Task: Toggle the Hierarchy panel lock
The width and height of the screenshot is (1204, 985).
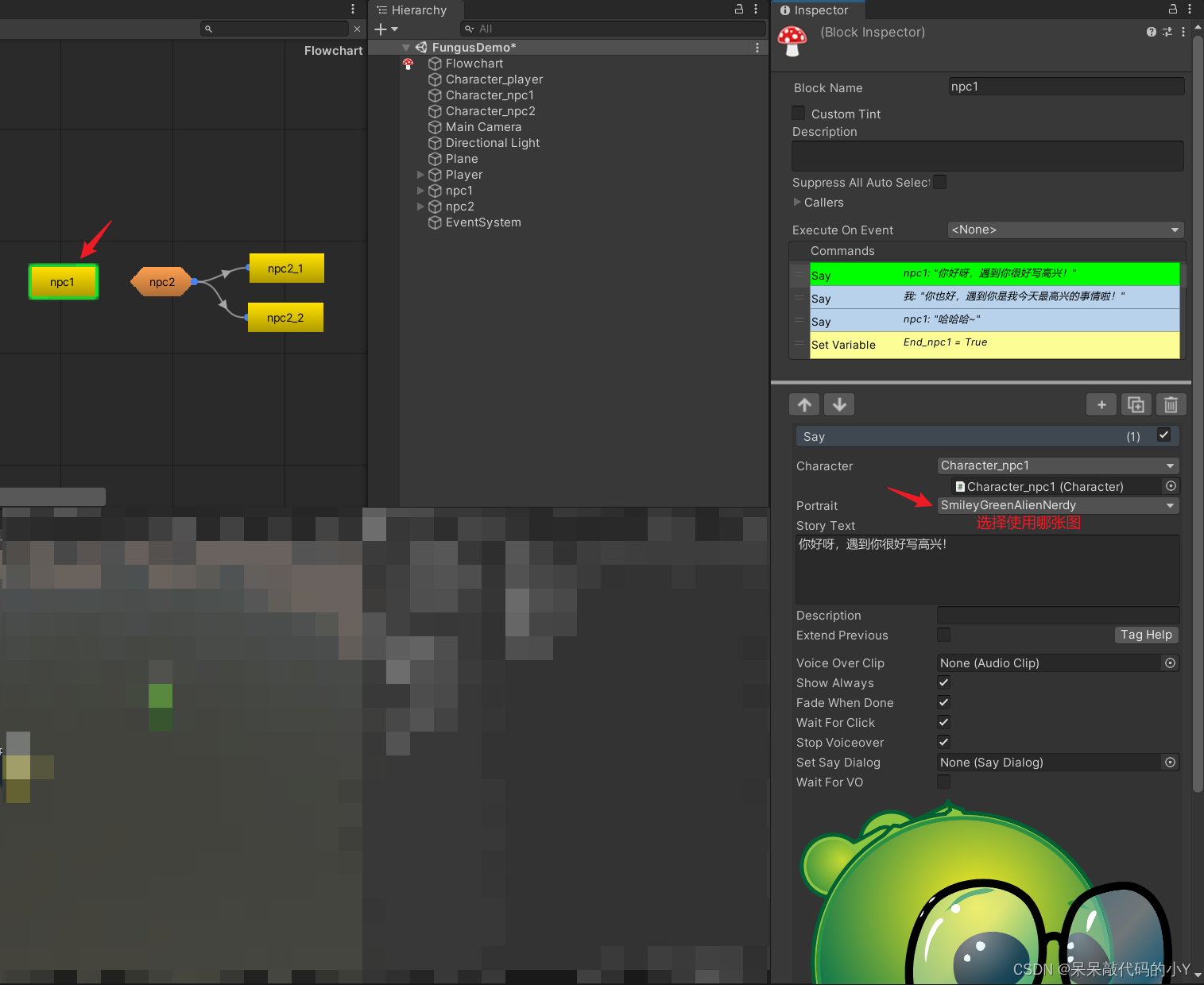Action: 739,9
